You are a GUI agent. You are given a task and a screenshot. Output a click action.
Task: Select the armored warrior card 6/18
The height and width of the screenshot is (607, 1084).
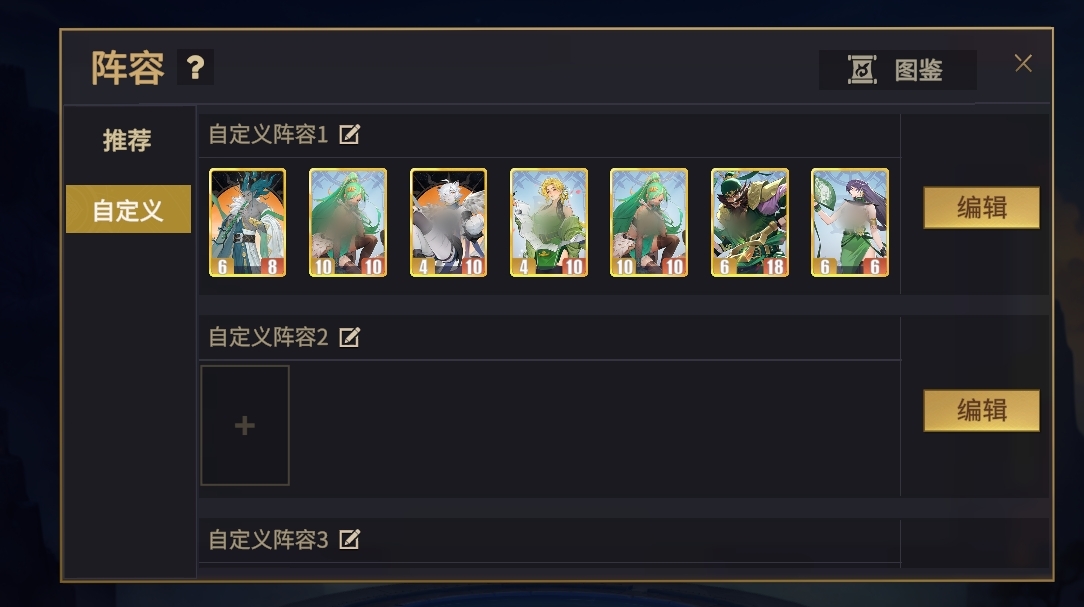pos(750,223)
